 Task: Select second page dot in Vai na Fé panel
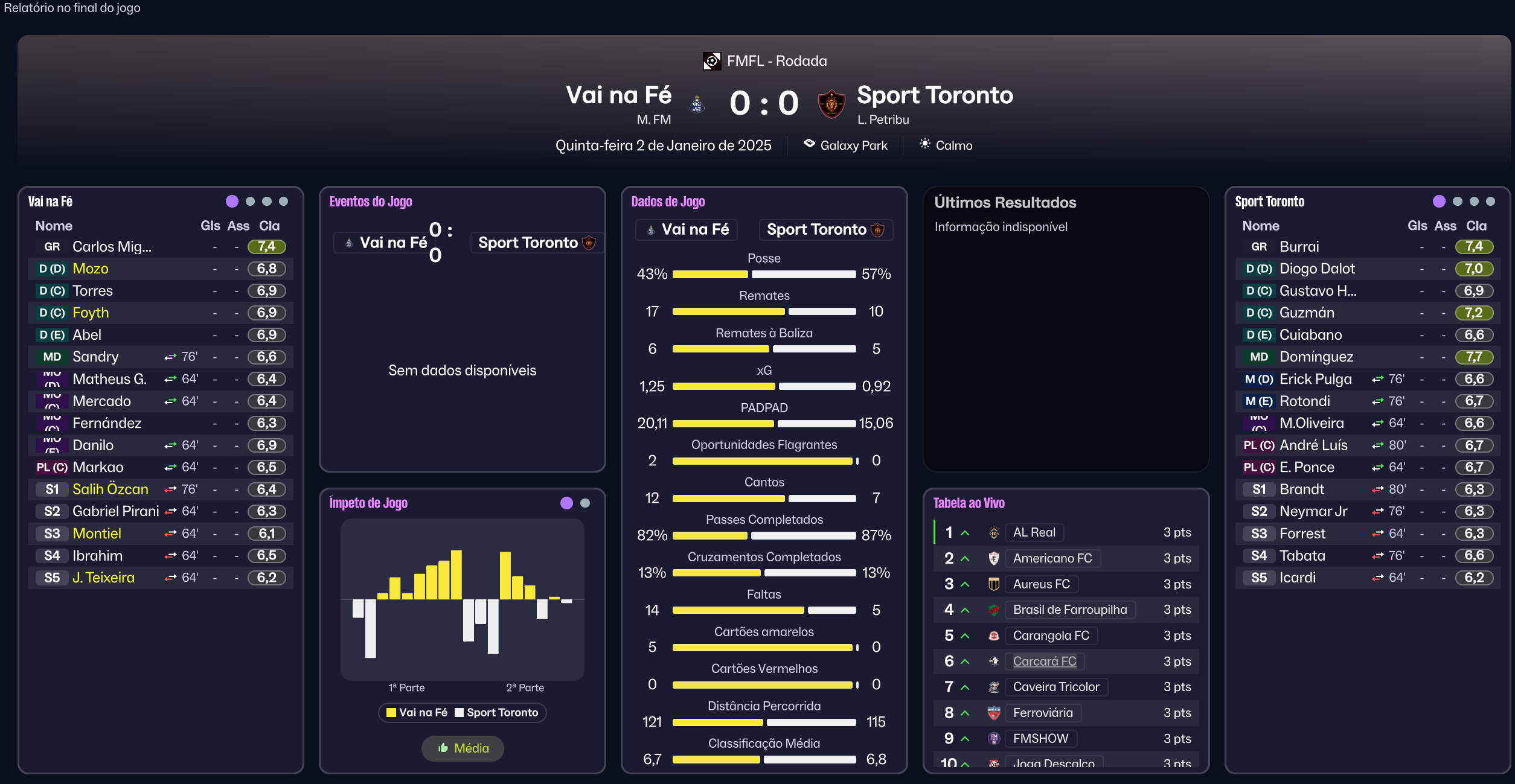[x=250, y=202]
